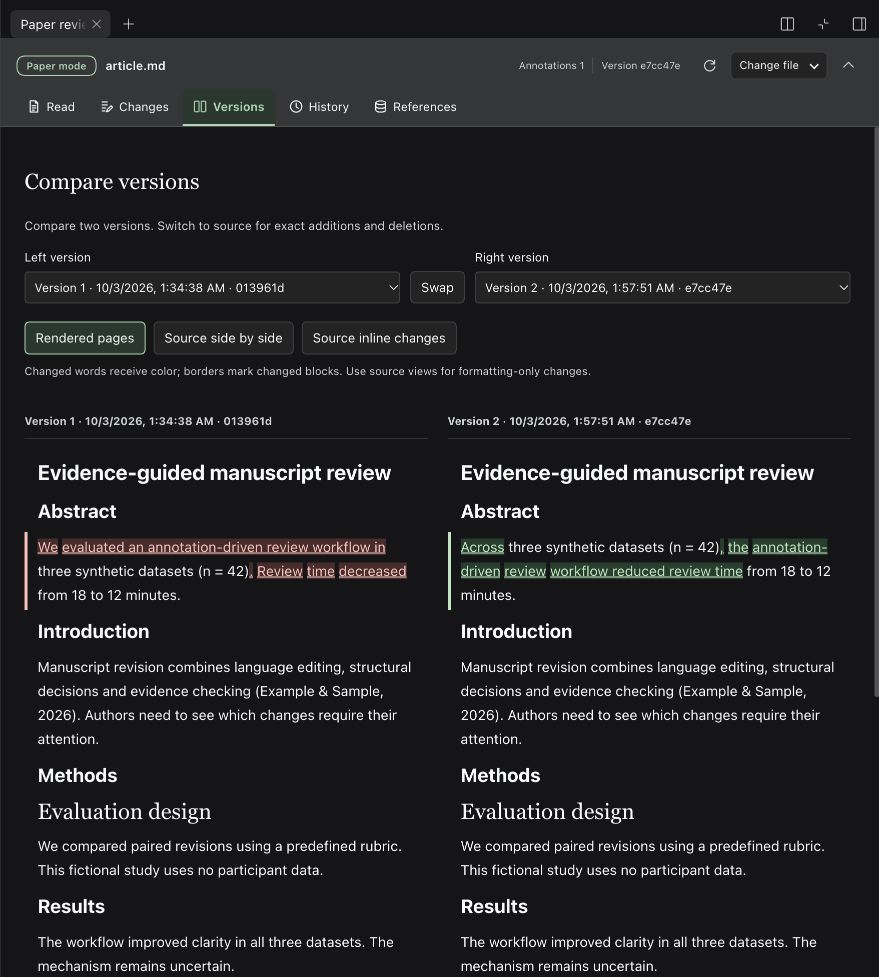Click the Version e7cc47e label
The image size is (879, 977).
[x=640, y=65]
